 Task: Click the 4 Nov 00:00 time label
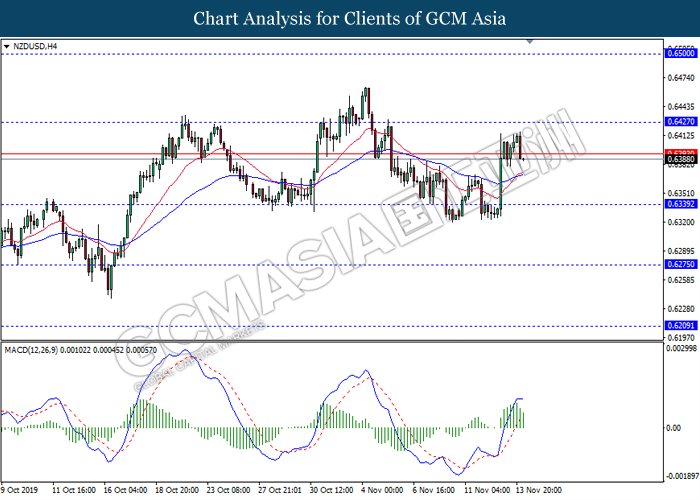click(x=381, y=491)
